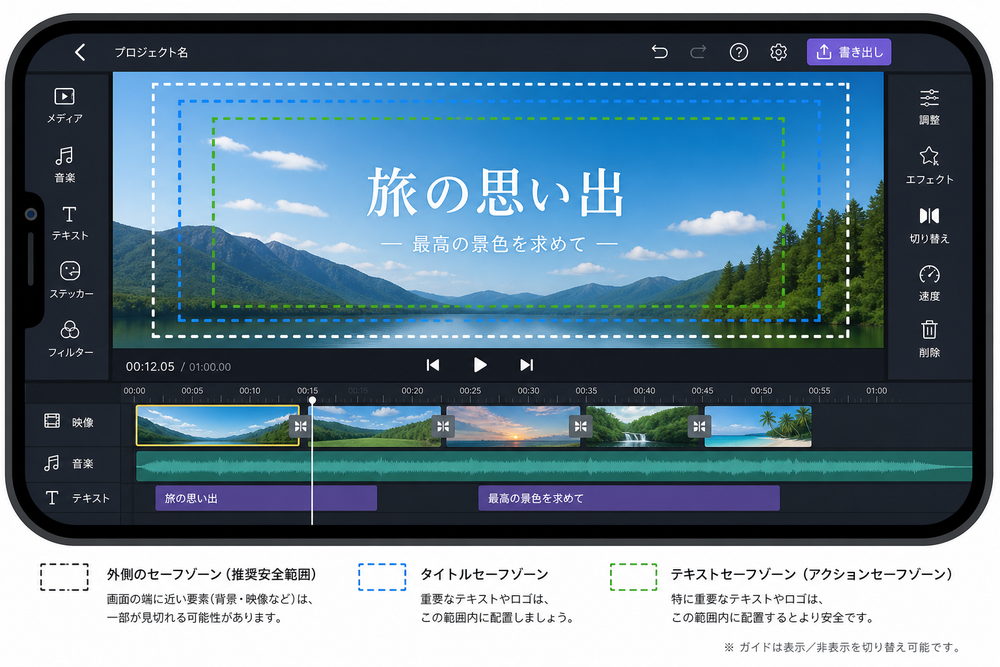Open the 音楽 panel in the left sidebar

[64, 165]
